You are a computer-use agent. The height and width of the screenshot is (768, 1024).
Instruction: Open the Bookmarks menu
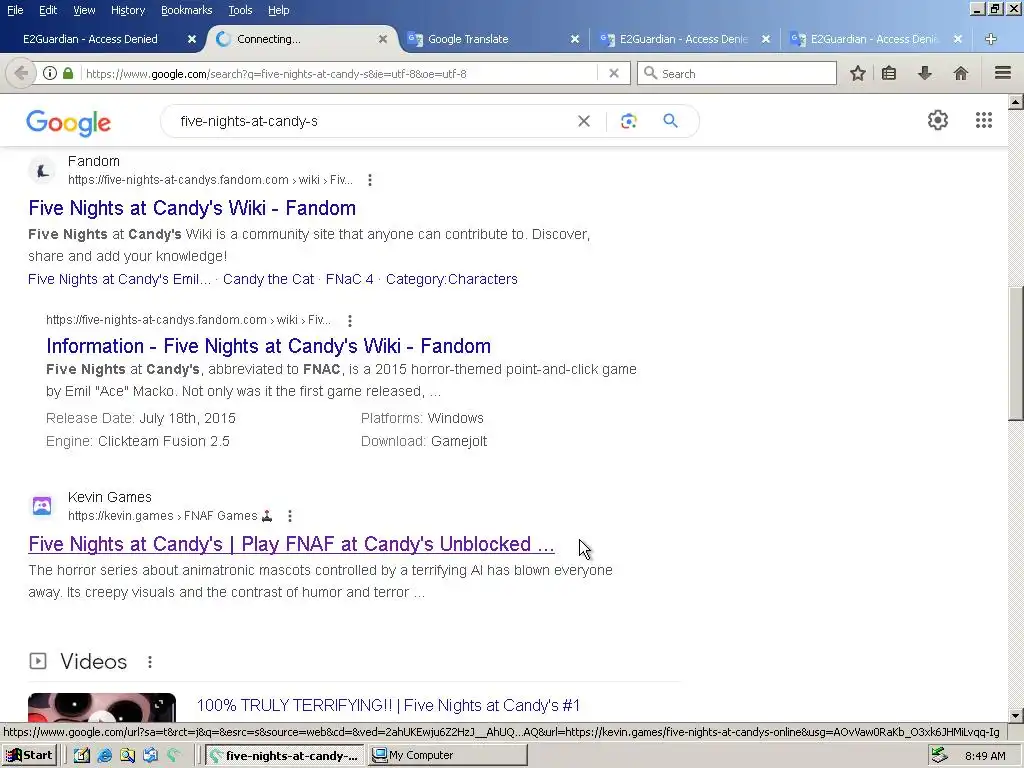[186, 10]
